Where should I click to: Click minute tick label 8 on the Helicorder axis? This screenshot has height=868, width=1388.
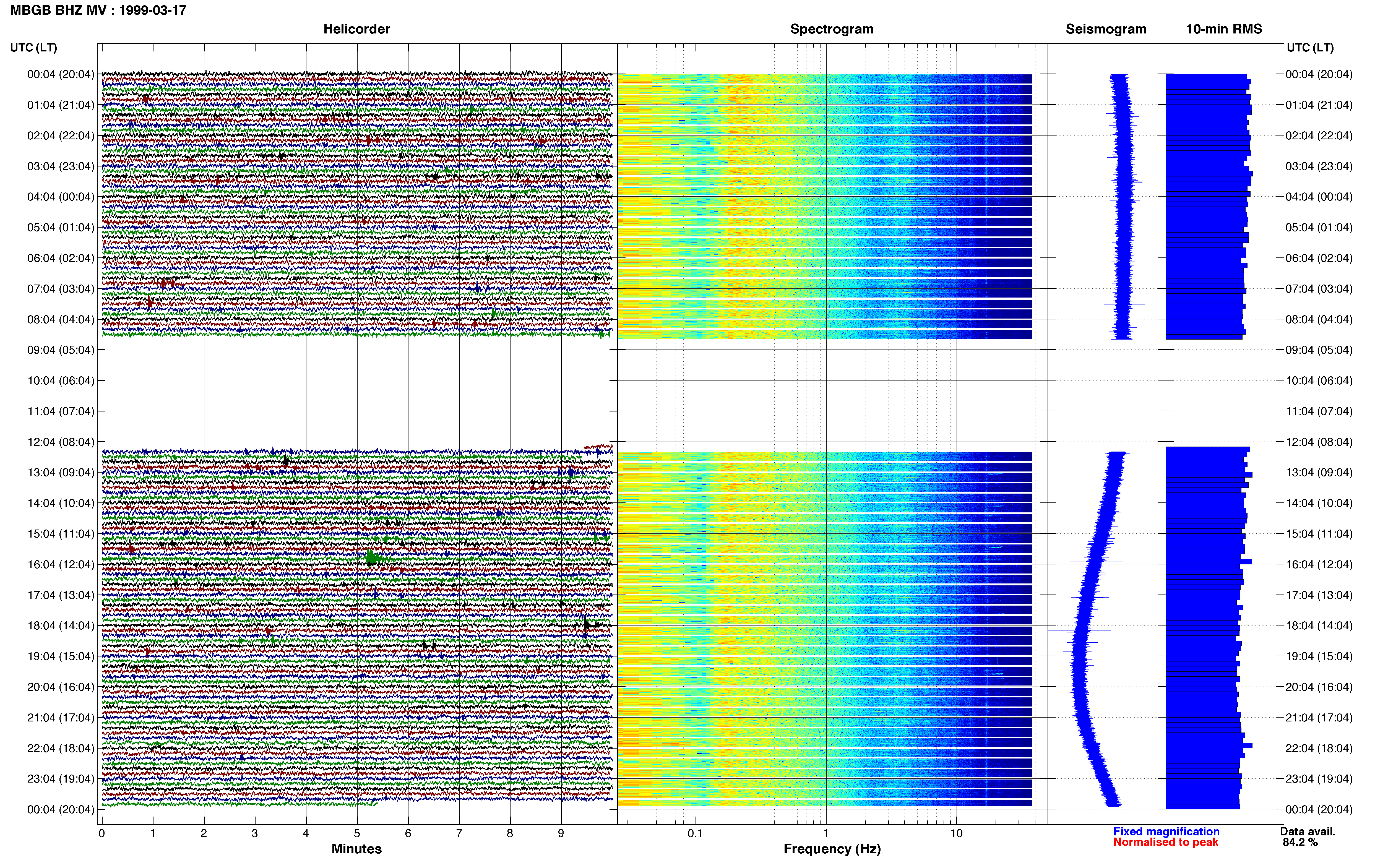point(510,833)
